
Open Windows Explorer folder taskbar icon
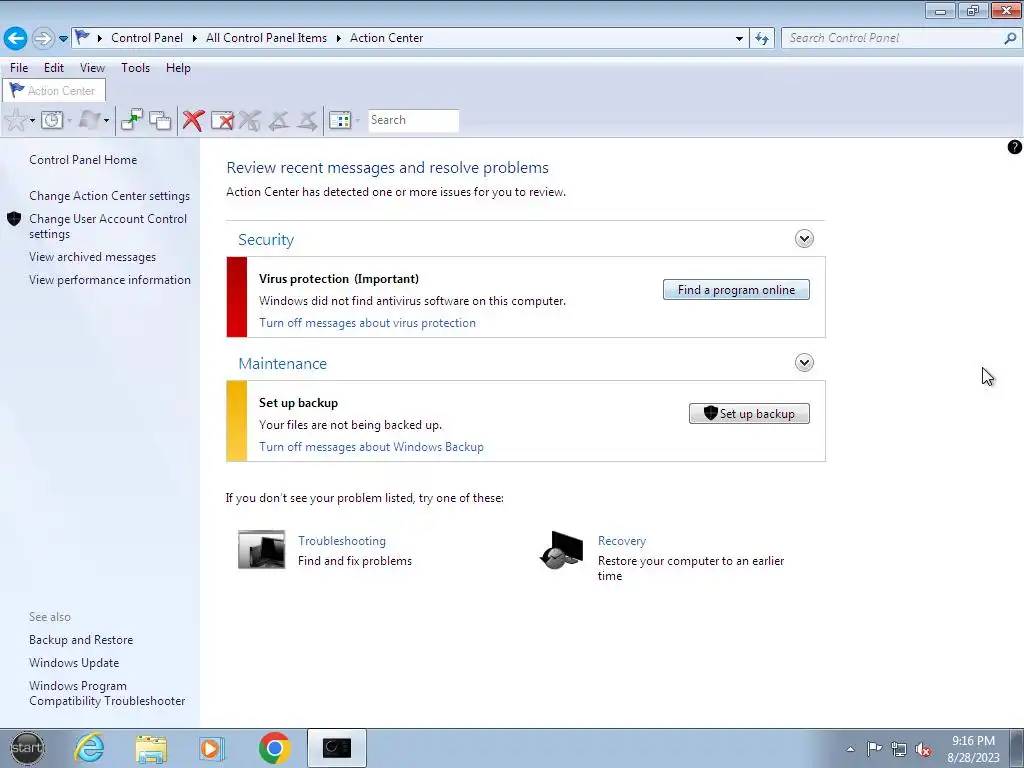tap(151, 749)
